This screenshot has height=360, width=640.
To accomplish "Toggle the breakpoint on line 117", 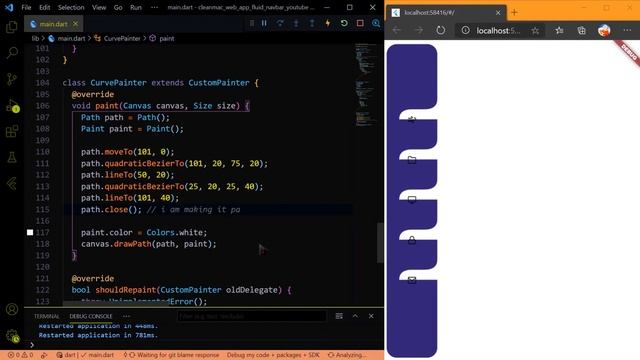I will (30, 232).
